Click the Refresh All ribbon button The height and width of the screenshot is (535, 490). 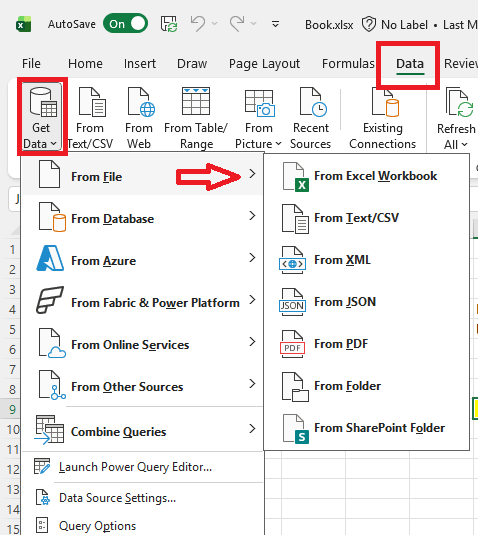(x=456, y=119)
